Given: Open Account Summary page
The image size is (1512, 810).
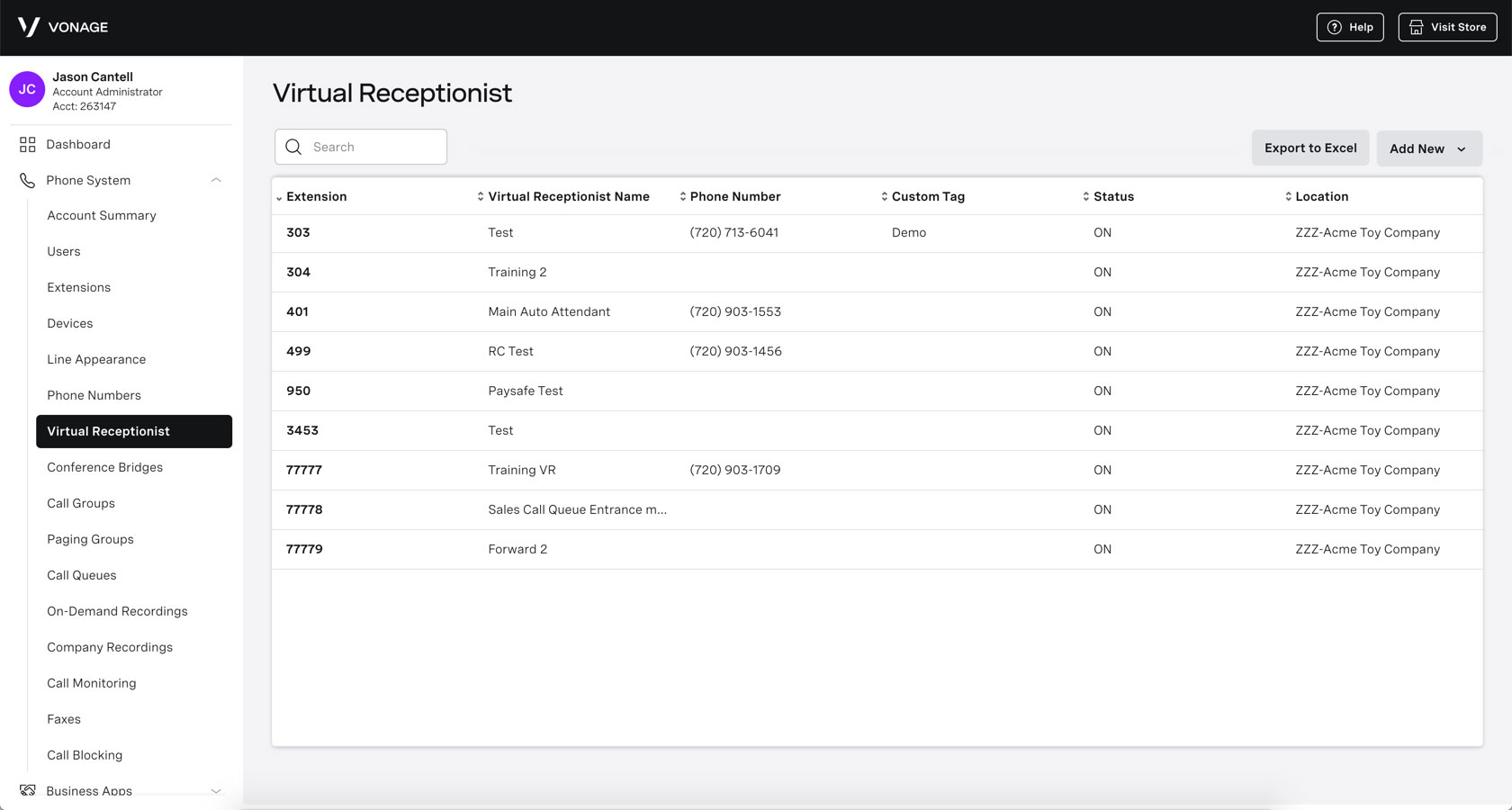Looking at the screenshot, I should [x=102, y=215].
